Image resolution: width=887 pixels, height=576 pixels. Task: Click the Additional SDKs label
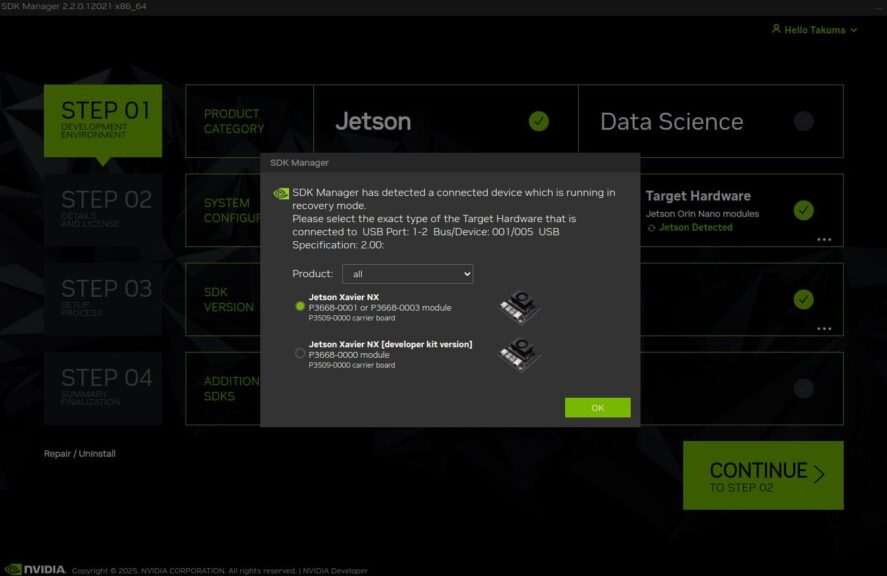click(231, 389)
